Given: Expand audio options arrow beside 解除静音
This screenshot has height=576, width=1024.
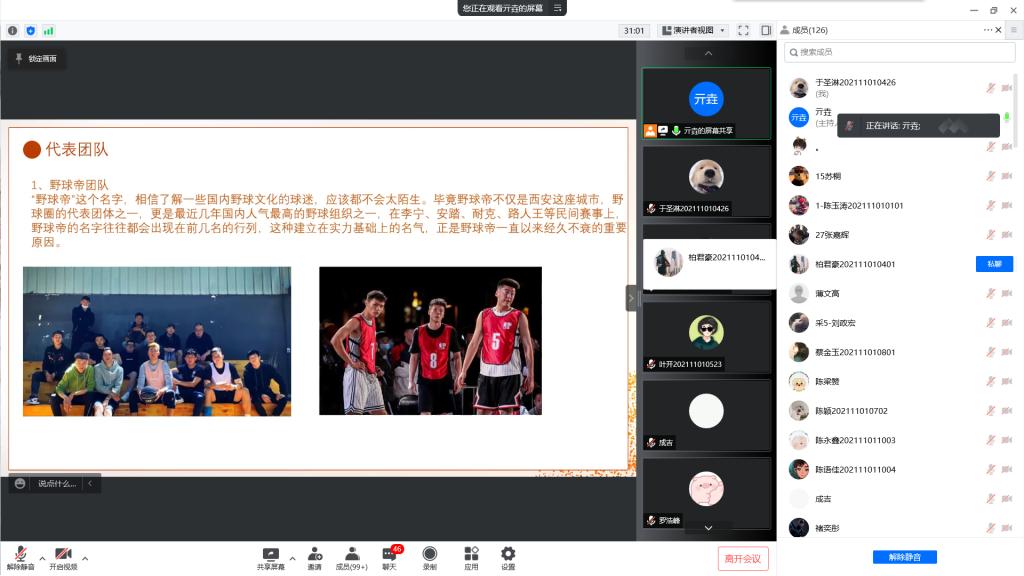Looking at the screenshot, I should click(x=42, y=558).
